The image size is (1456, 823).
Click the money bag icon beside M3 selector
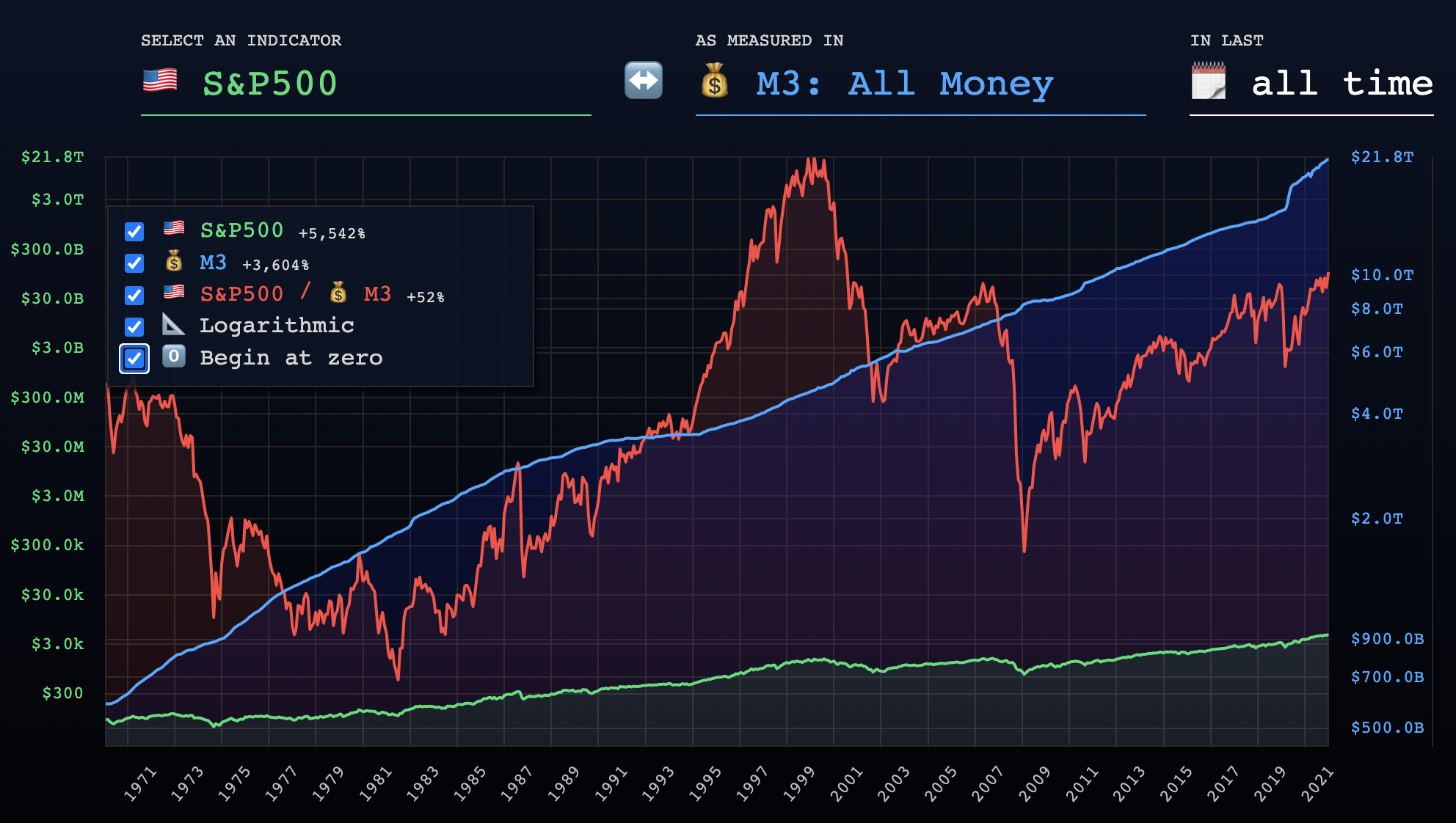pyautogui.click(x=714, y=81)
